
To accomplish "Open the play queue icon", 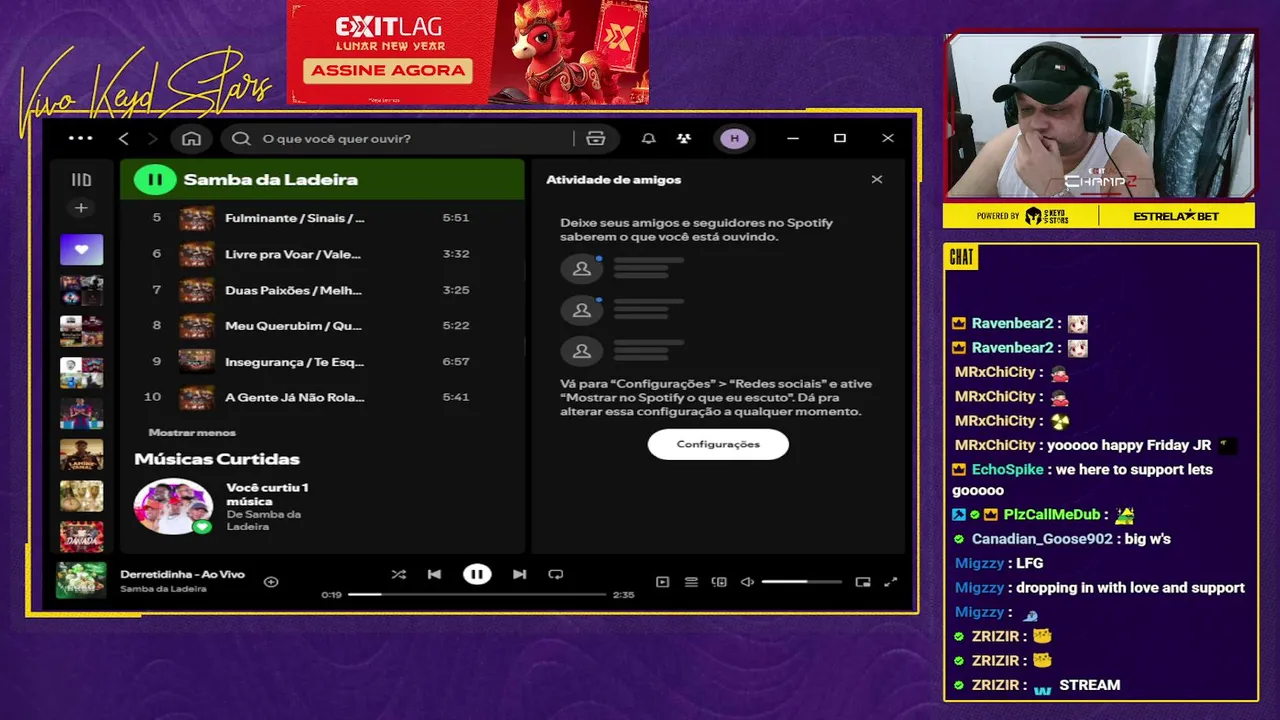I will click(x=691, y=582).
